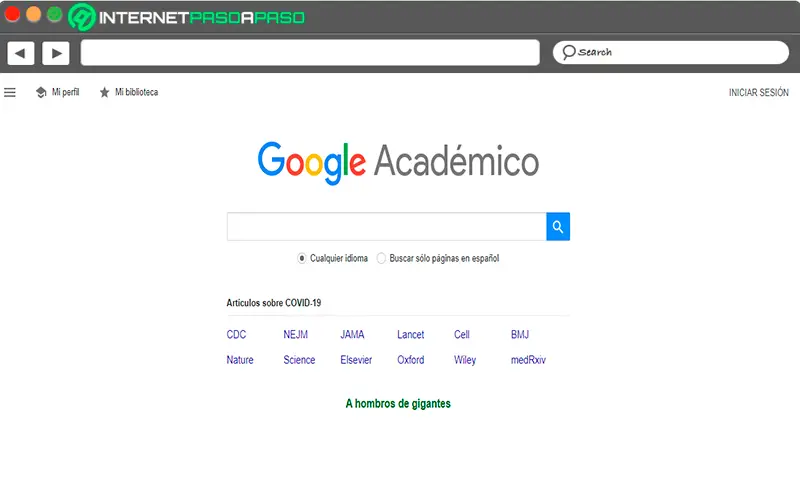Click the browser back arrow

(20, 53)
